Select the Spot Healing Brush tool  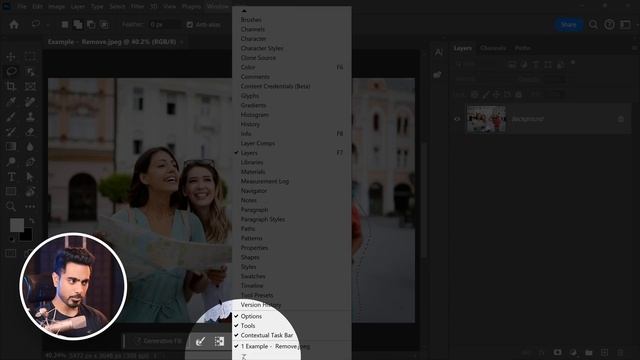pos(30,102)
